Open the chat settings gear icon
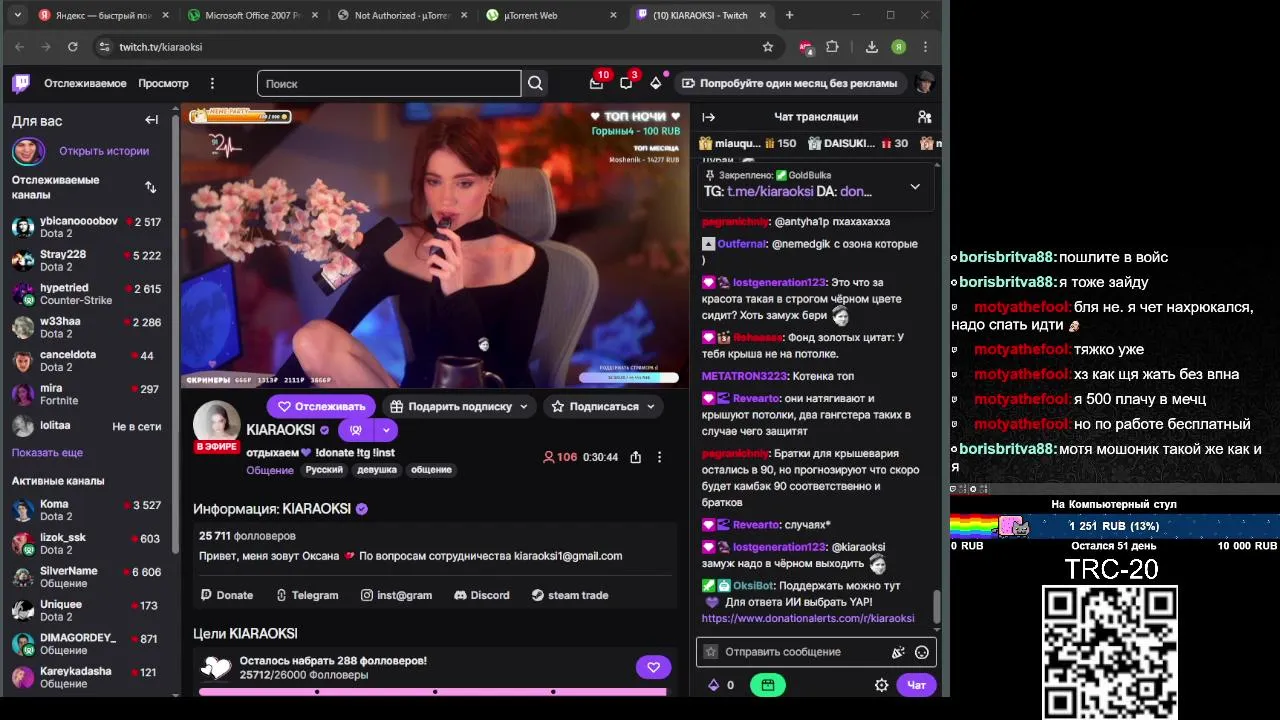The image size is (1280, 720). (881, 685)
